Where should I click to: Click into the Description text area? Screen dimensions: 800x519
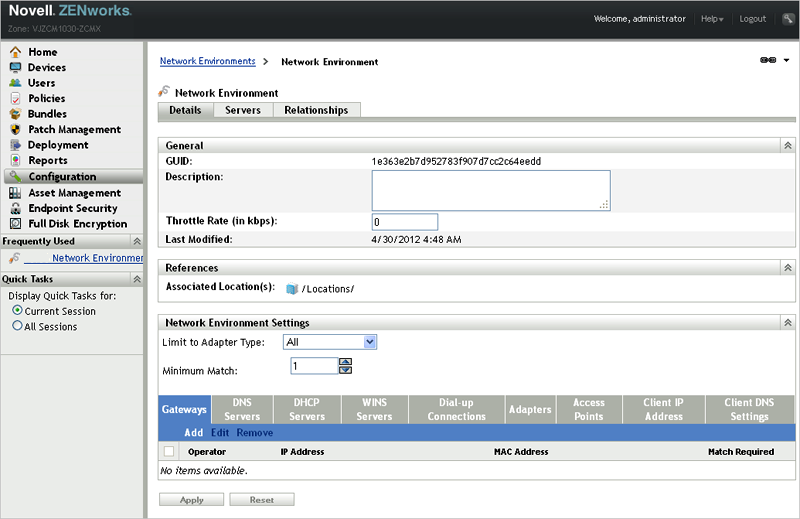pyautogui.click(x=490, y=190)
